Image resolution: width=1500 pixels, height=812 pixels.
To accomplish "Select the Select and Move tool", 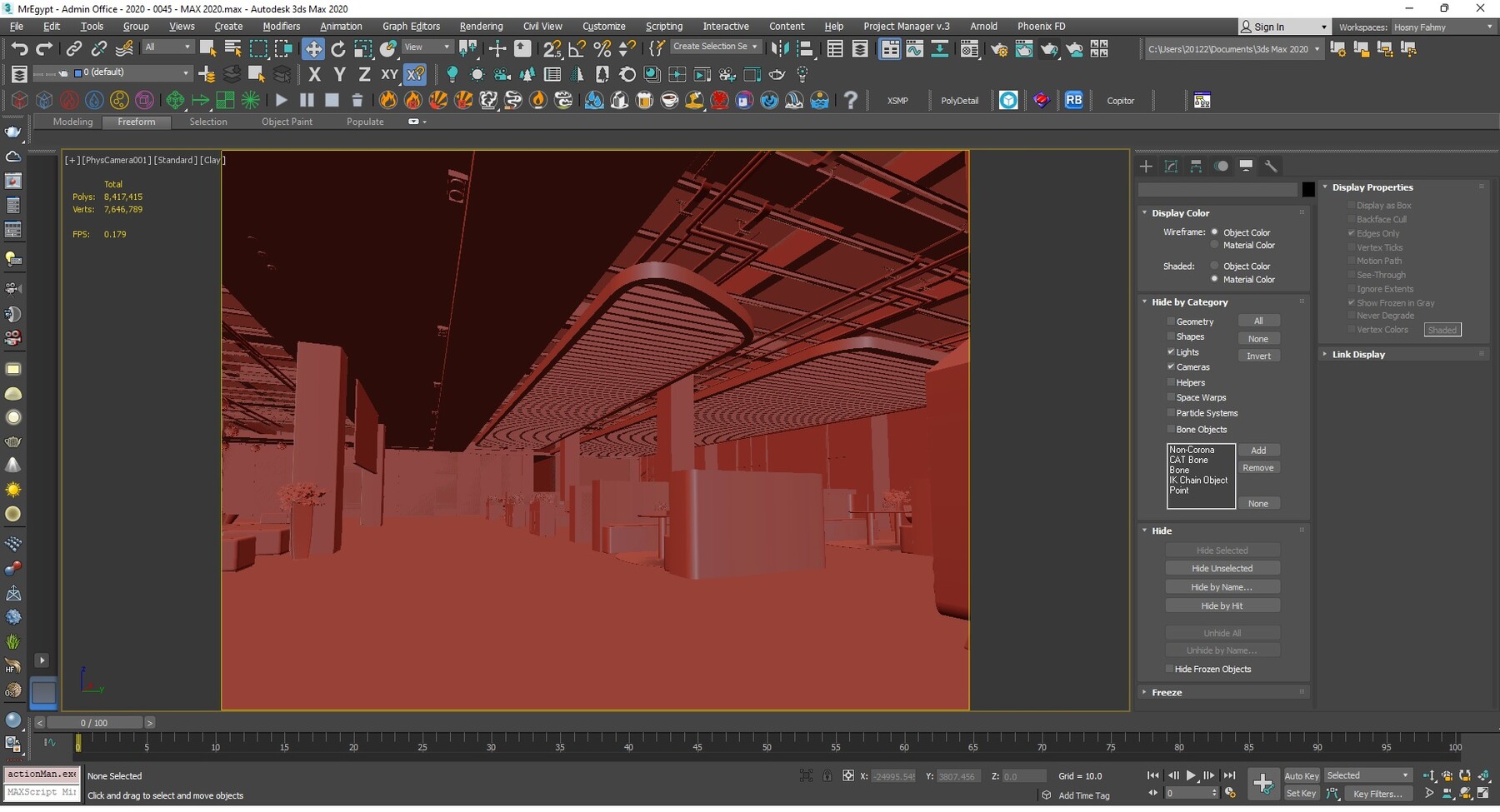I will pos(313,49).
